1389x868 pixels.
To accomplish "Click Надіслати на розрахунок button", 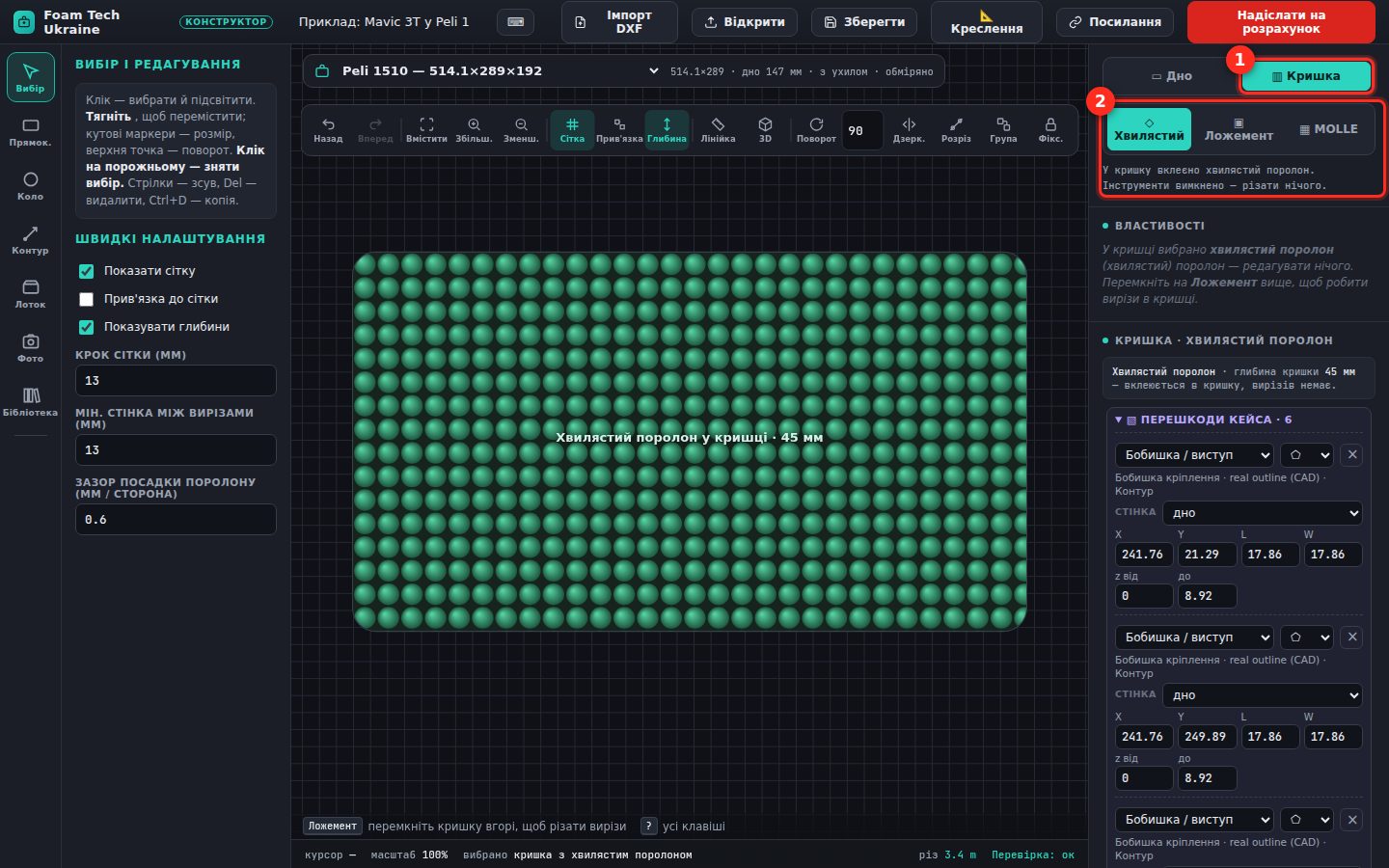I will pyautogui.click(x=1281, y=22).
